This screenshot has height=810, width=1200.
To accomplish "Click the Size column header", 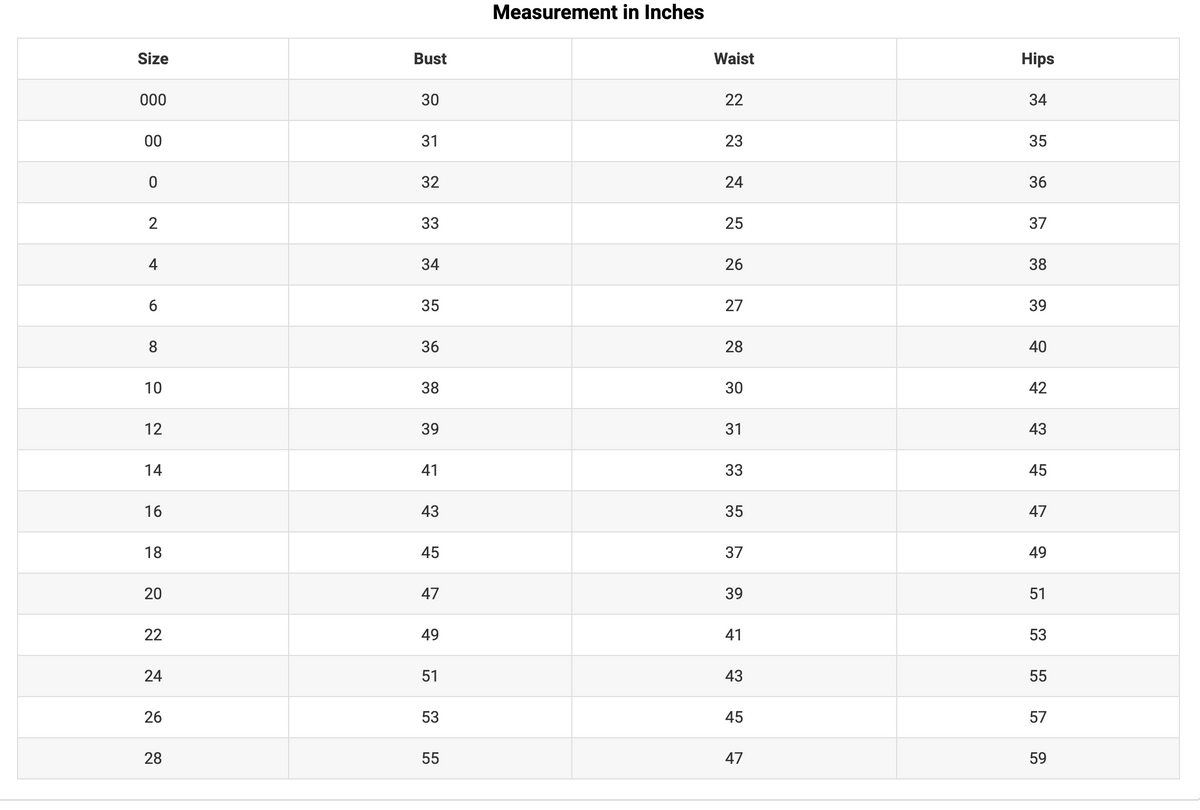I will point(153,59).
